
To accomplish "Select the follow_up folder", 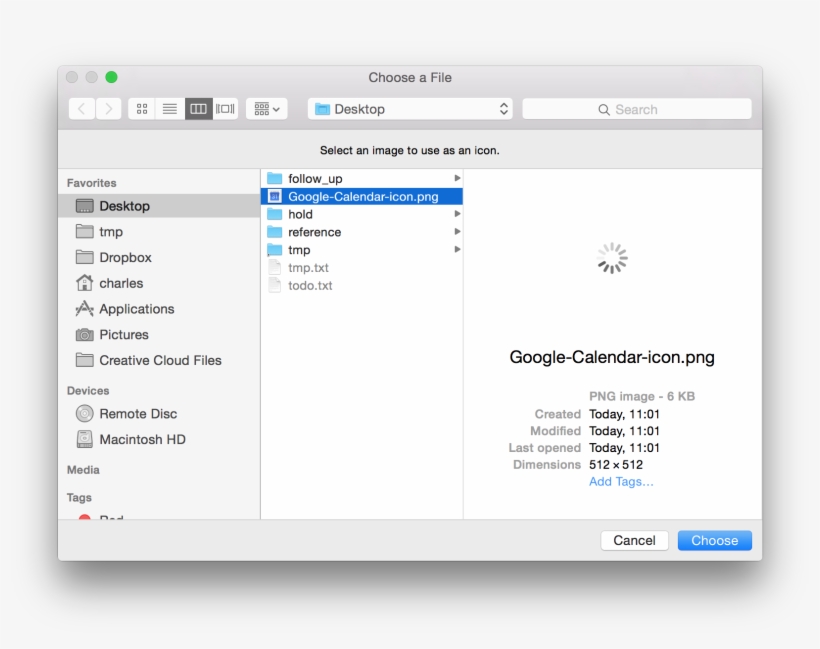I will pos(361,179).
